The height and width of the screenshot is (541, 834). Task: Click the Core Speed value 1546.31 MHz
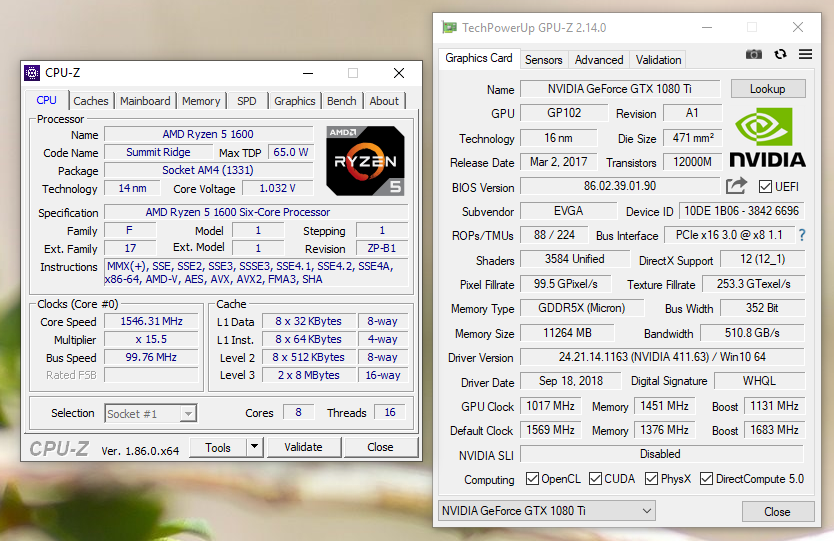152,321
